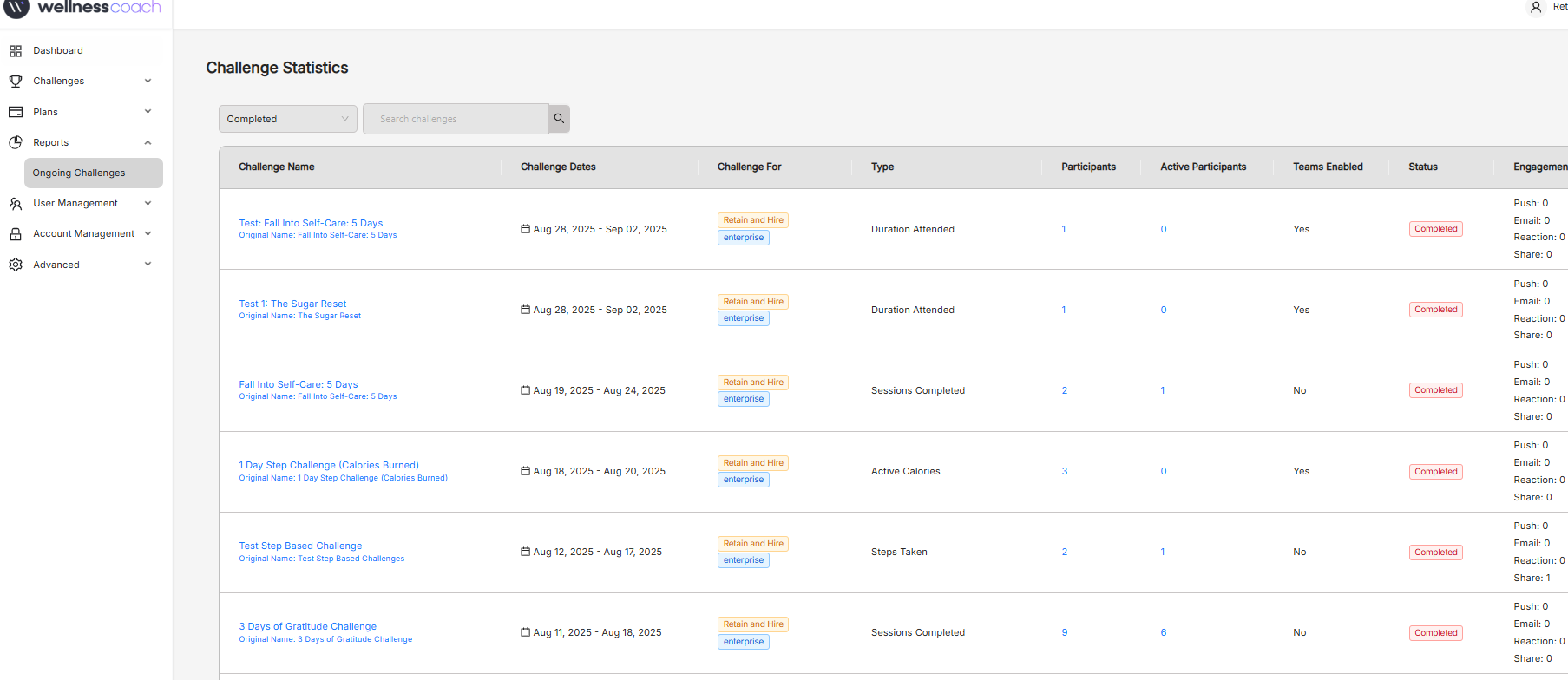Open the Completed status filter dropdown

[287, 119]
